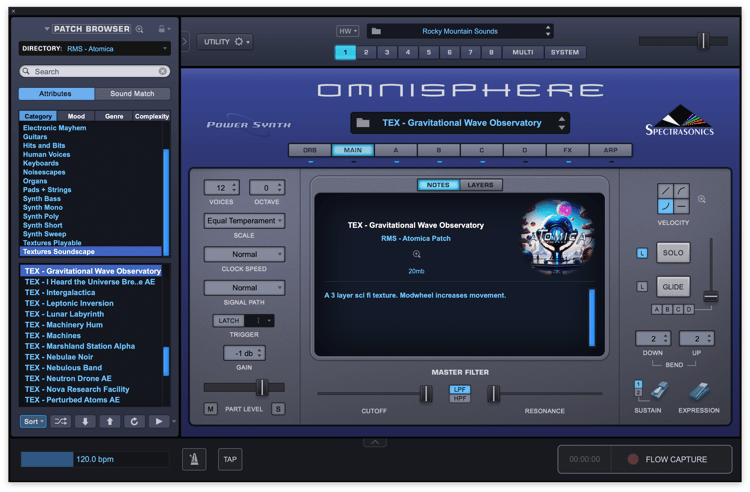Click the shuffle patches icon
The height and width of the screenshot is (492, 750).
point(61,421)
